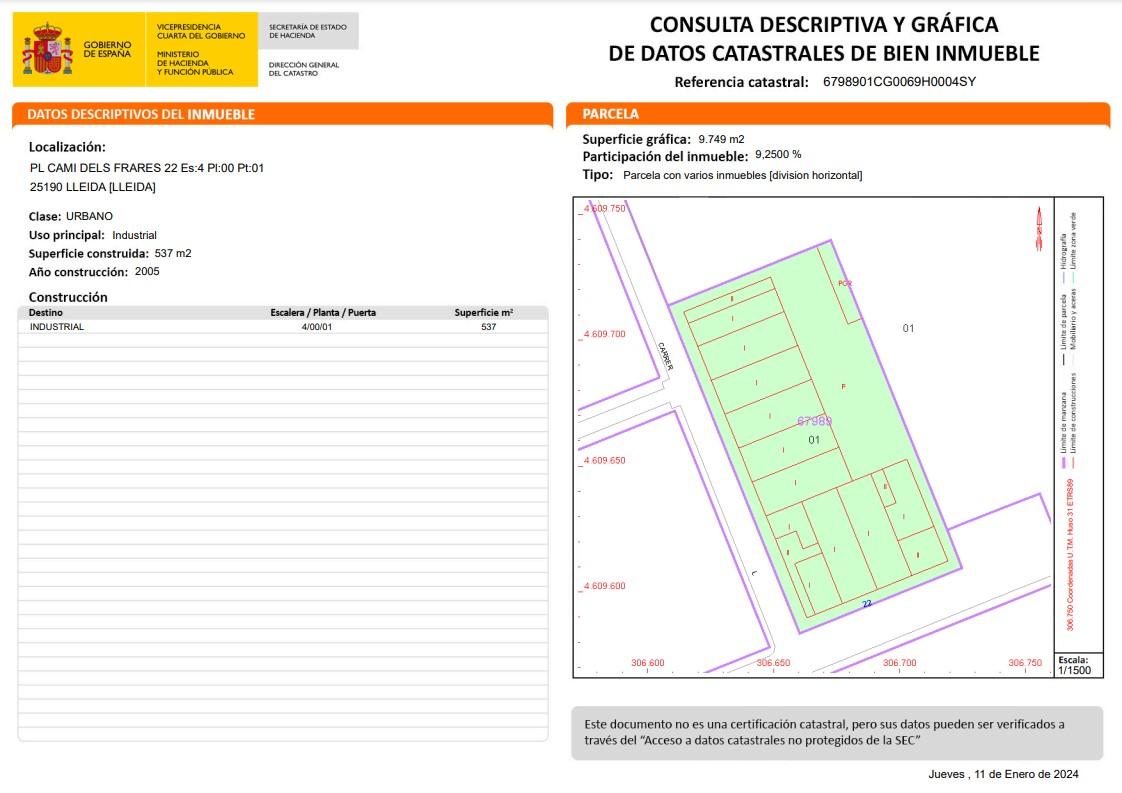Click the Acceso a datos catastrales text
Screen dimensions: 1122x793
point(751,740)
